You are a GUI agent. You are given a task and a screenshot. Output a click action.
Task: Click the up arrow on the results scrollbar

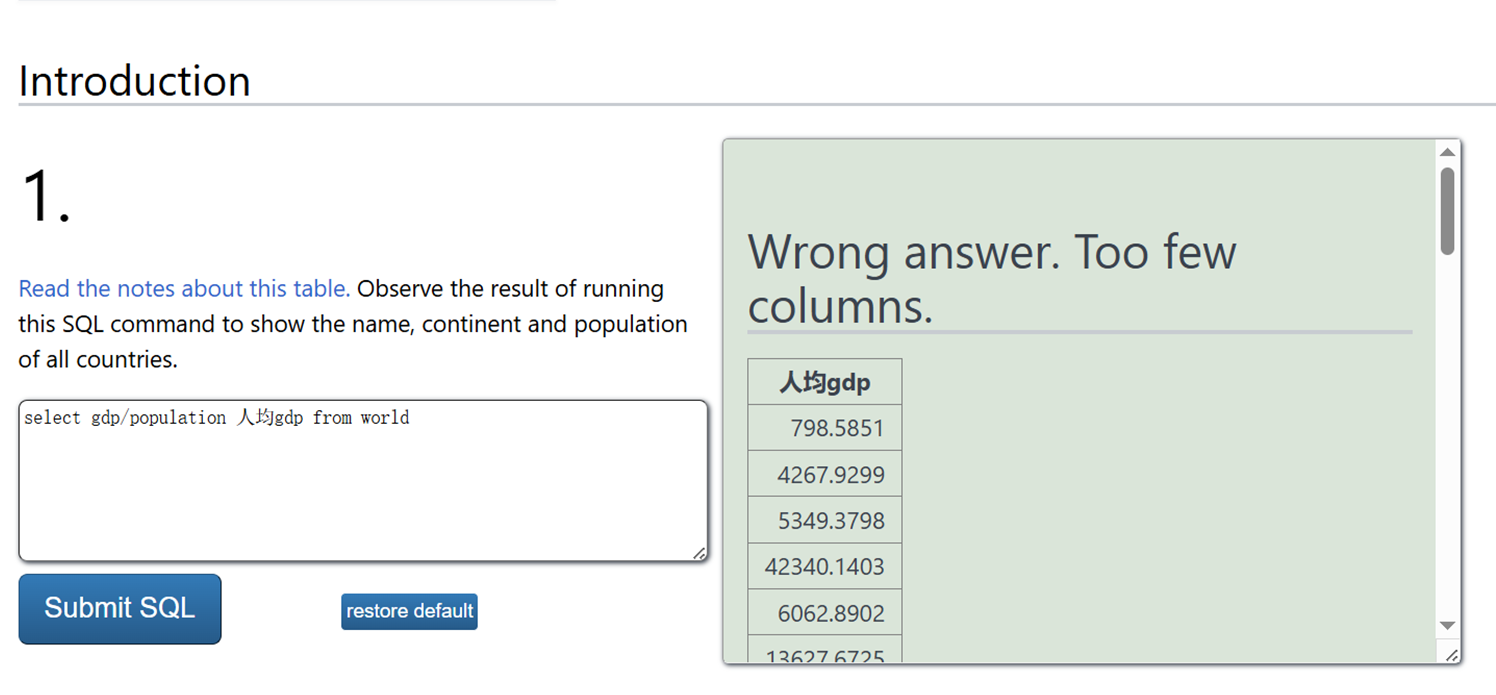[x=1447, y=150]
